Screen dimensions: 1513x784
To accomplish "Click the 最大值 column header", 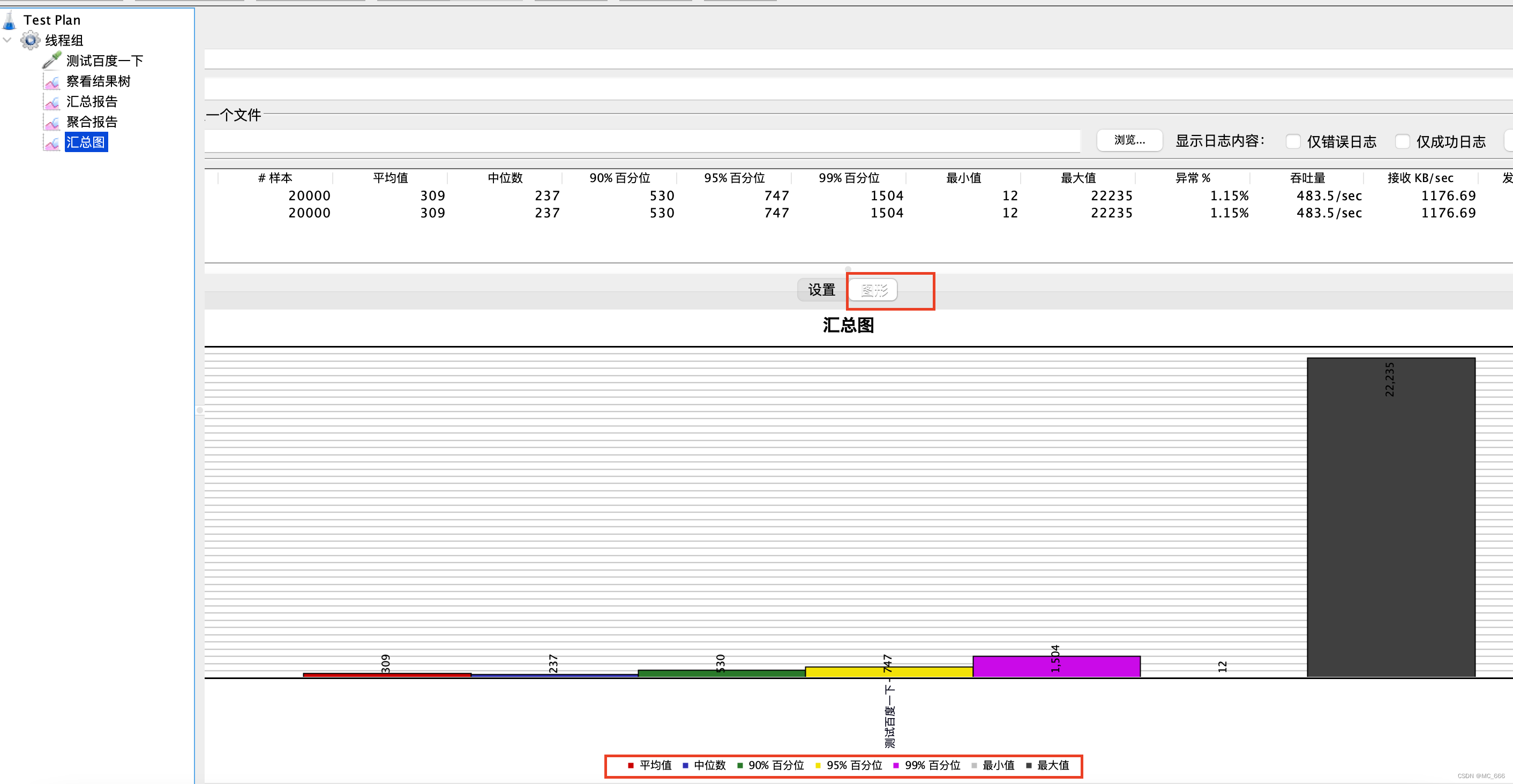I will [x=1078, y=178].
